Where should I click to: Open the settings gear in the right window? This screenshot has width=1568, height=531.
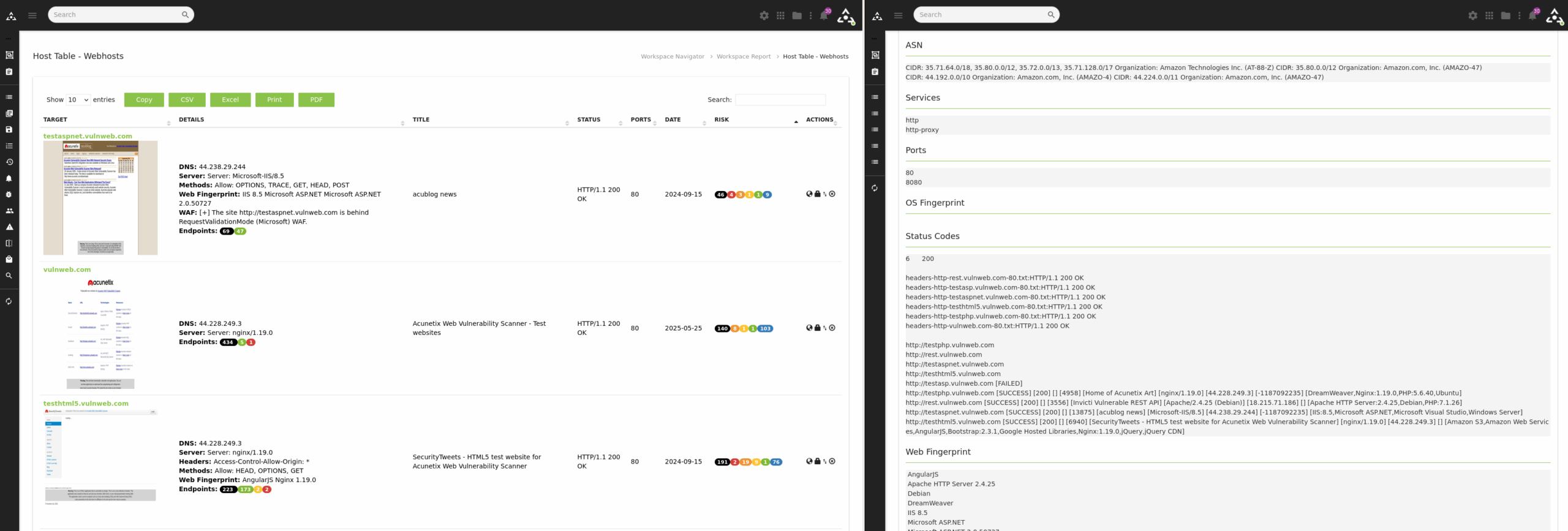click(1472, 15)
